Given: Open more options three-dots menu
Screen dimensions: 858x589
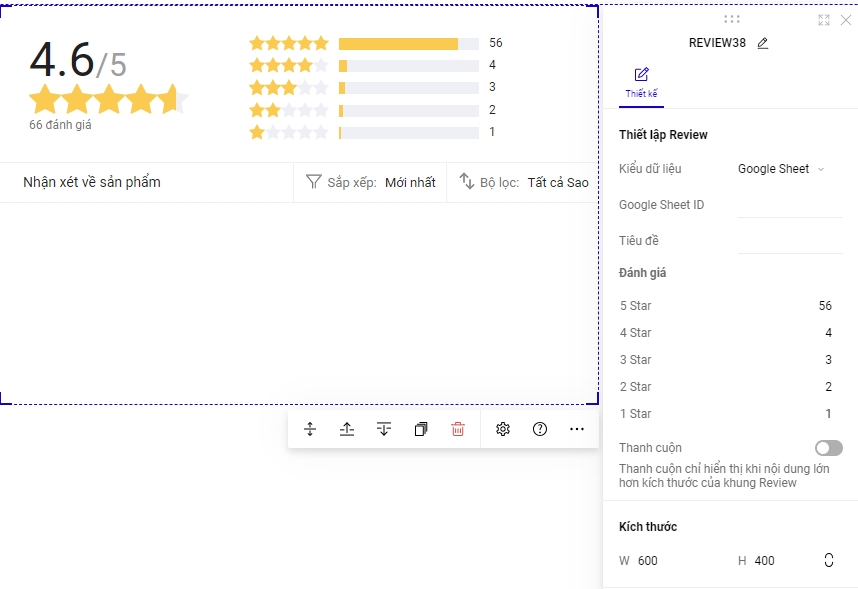Looking at the screenshot, I should pos(577,429).
